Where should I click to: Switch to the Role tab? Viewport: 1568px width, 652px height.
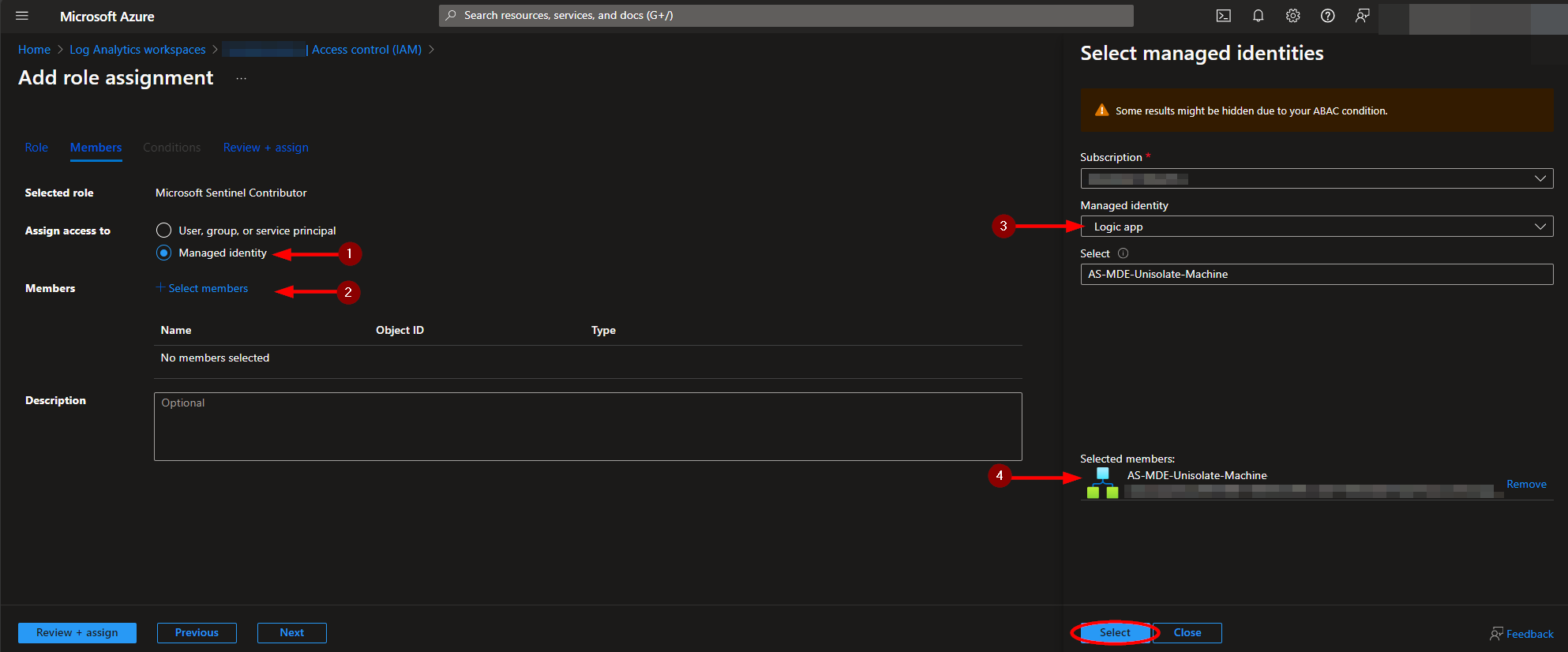coord(36,148)
